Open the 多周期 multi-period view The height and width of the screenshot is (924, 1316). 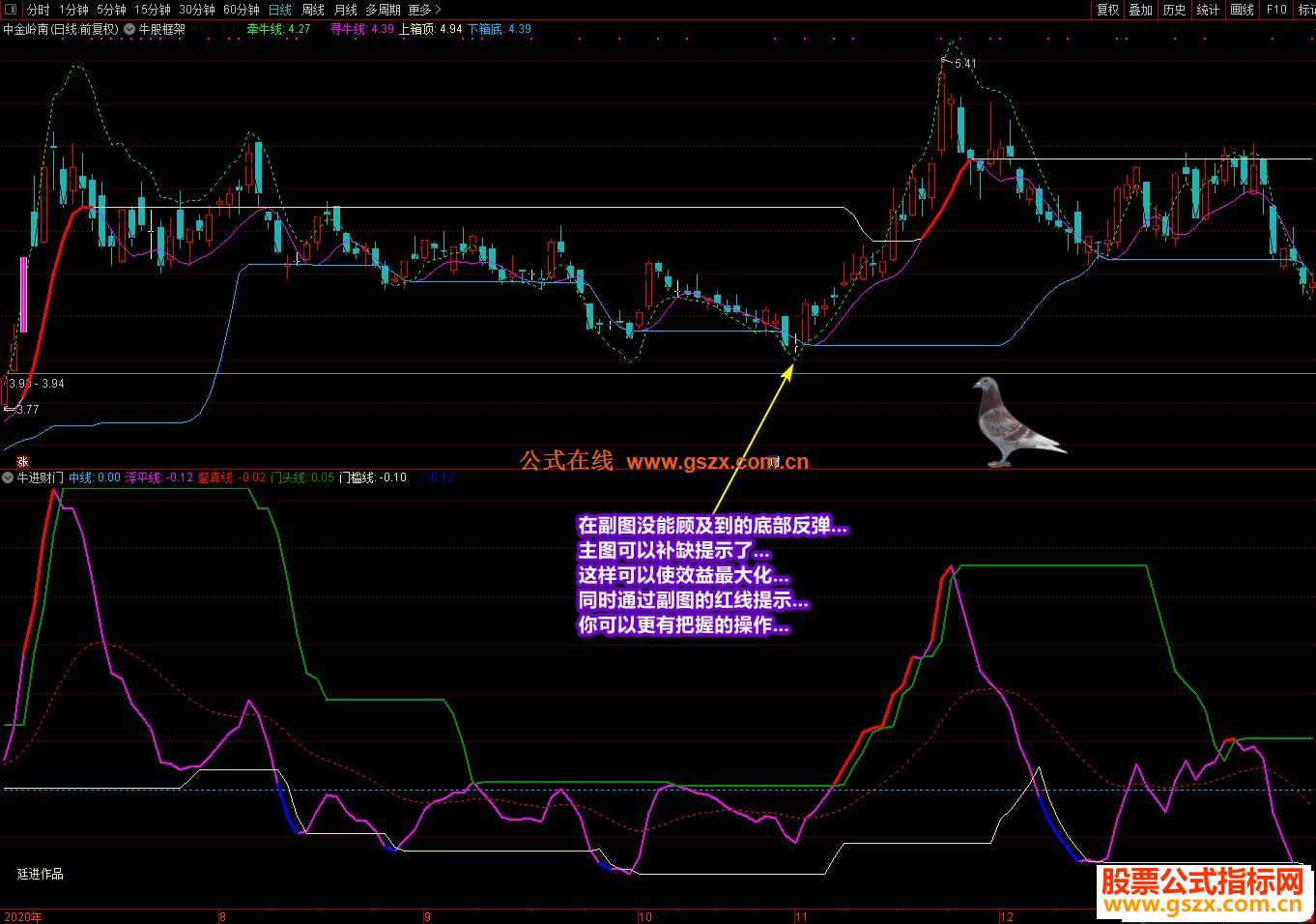point(383,10)
